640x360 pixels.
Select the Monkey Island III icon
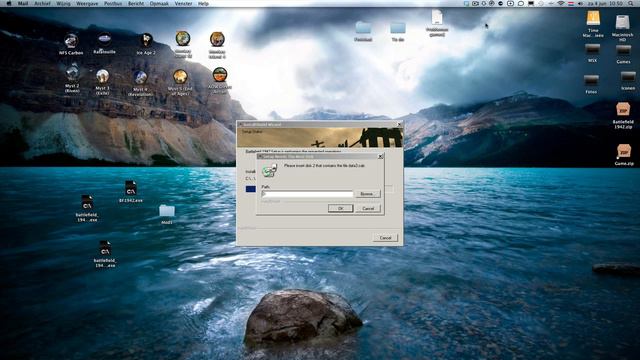click(x=183, y=39)
